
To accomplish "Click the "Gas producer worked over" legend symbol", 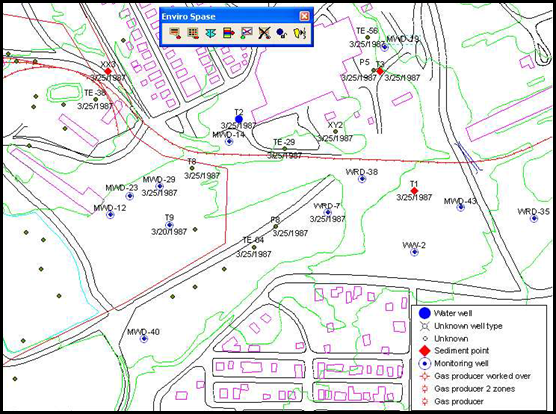I will click(x=424, y=376).
